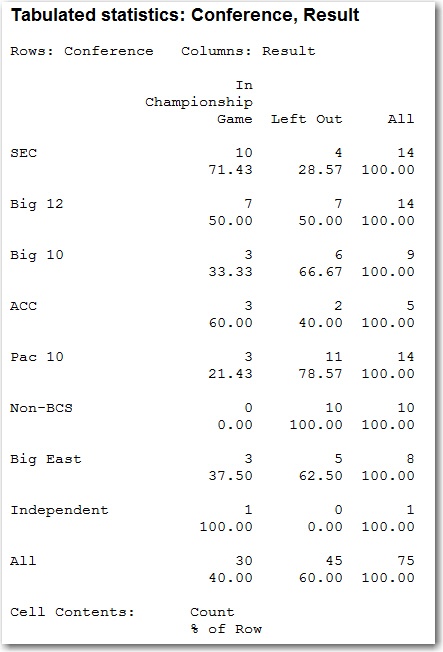
Task: Click the total count 75
Action: pos(406,561)
